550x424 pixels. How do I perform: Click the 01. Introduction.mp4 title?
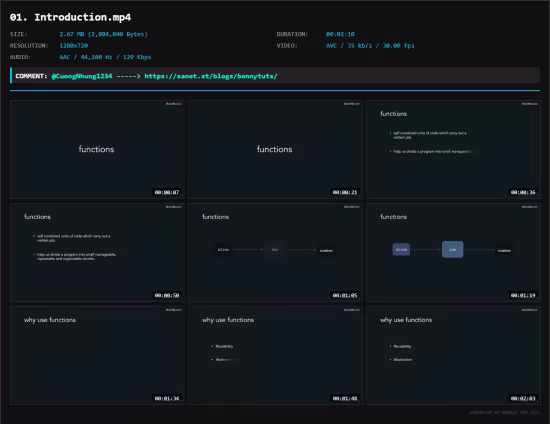click(x=71, y=17)
